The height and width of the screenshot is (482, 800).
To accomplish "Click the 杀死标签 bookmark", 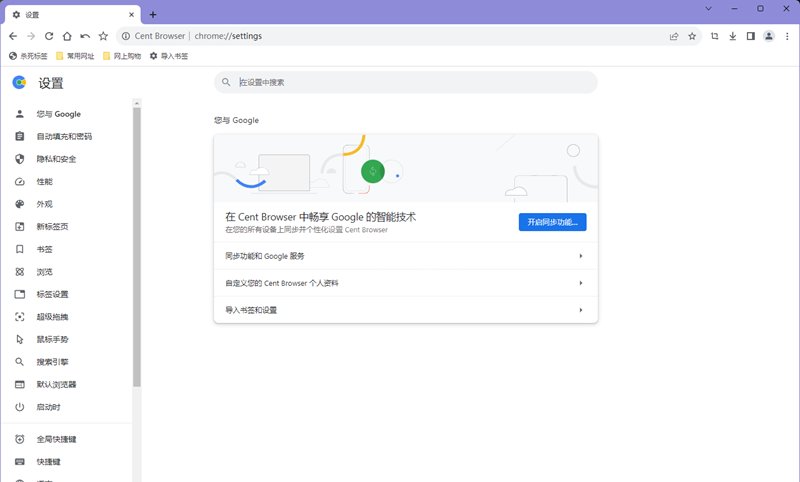I will point(28,56).
